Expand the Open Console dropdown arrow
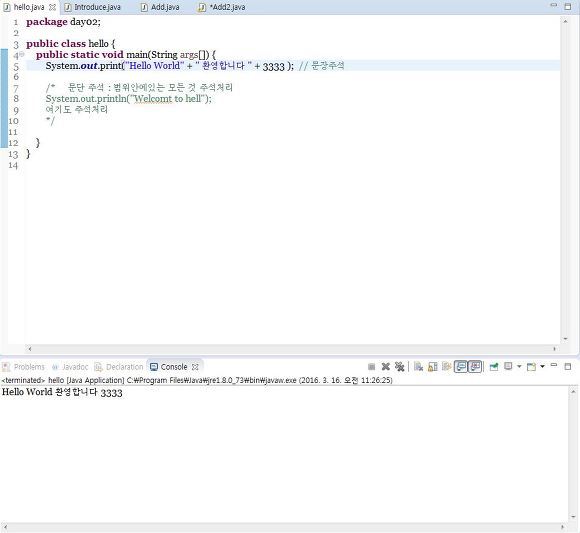The height and width of the screenshot is (533, 580). [x=542, y=367]
